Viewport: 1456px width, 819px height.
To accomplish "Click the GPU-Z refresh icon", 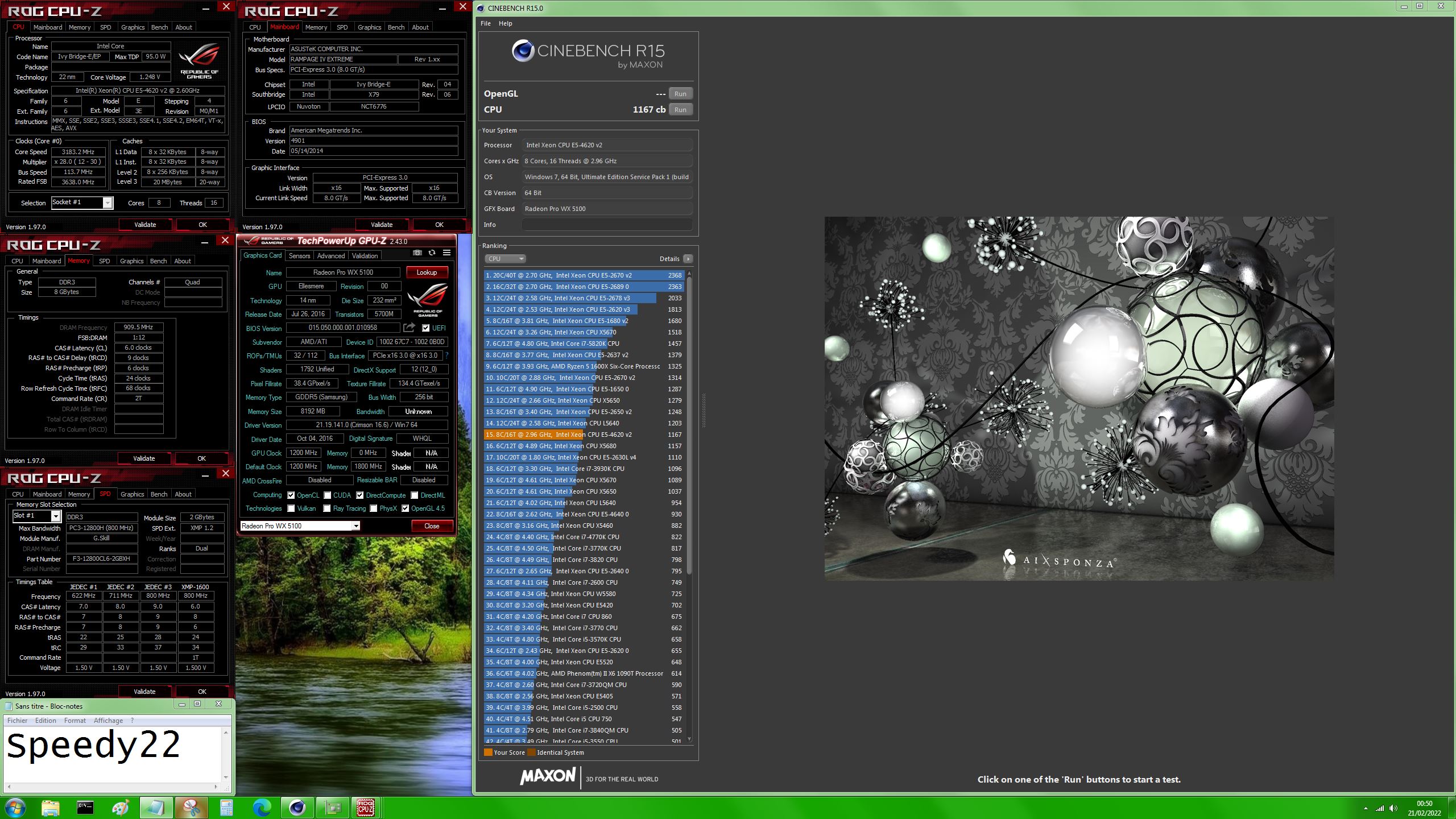I will click(x=432, y=253).
